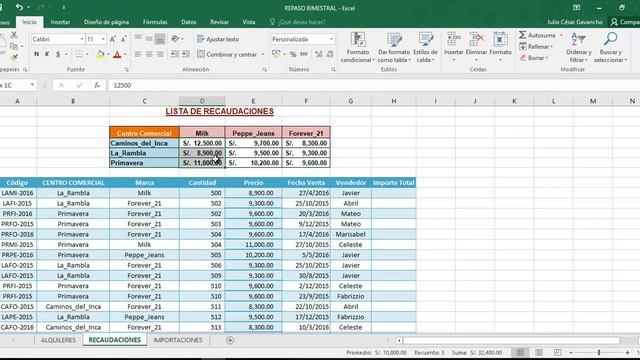Image resolution: width=640 pixels, height=360 pixels.
Task: Open font color dropdown arrow
Action: click(x=125, y=54)
